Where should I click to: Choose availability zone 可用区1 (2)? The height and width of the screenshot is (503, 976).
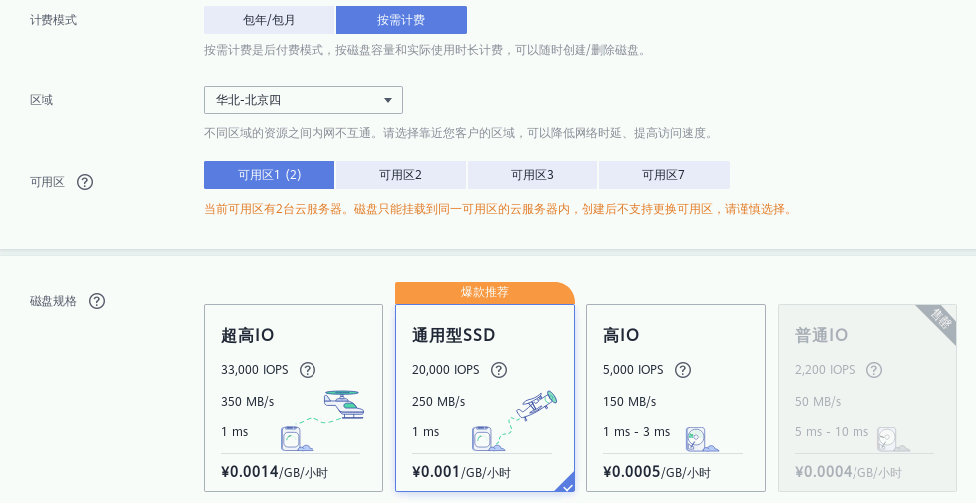[x=269, y=175]
